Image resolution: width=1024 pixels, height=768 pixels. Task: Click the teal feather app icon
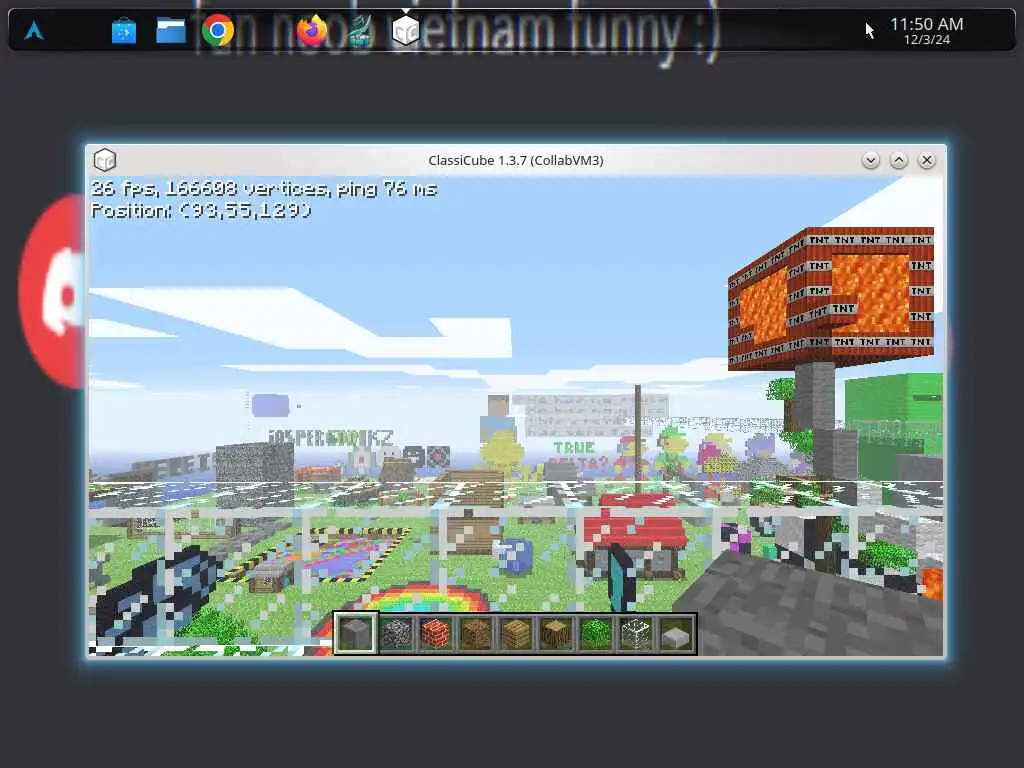(x=359, y=31)
